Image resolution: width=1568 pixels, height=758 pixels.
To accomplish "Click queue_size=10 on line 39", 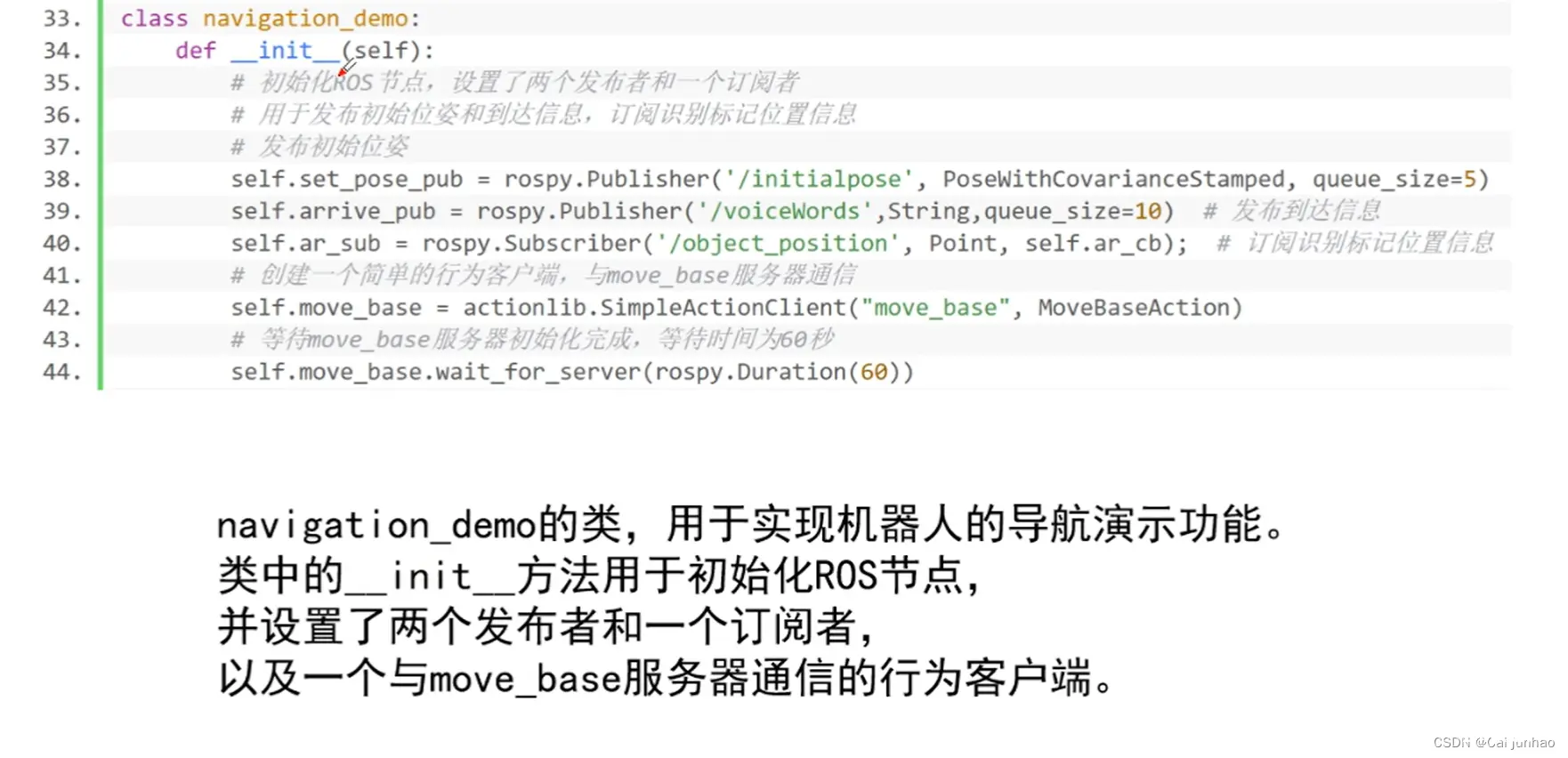I will pyautogui.click(x=1072, y=211).
